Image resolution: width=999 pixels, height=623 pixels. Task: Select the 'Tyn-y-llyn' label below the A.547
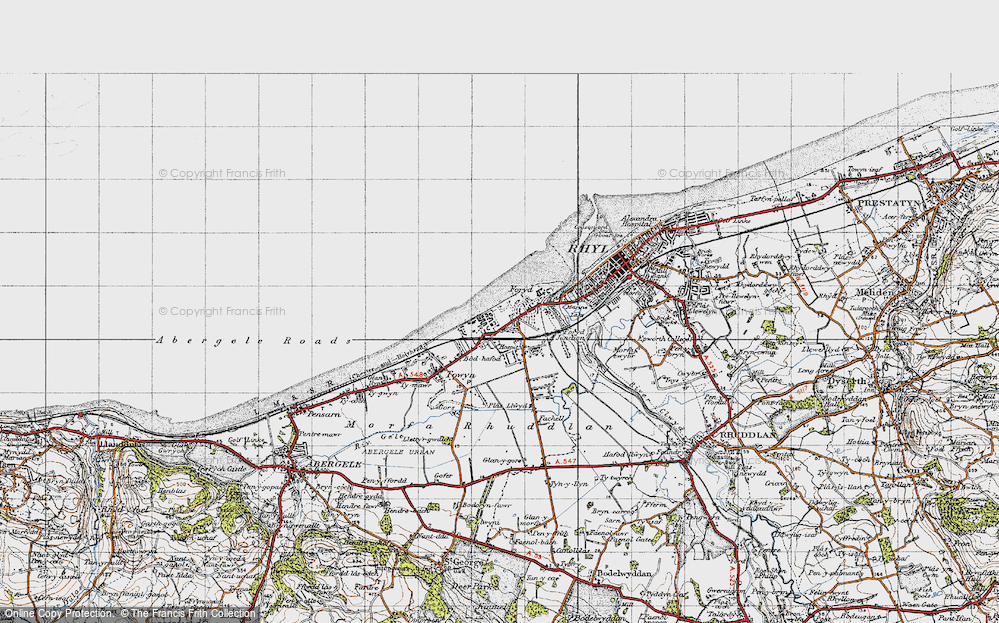click(568, 484)
